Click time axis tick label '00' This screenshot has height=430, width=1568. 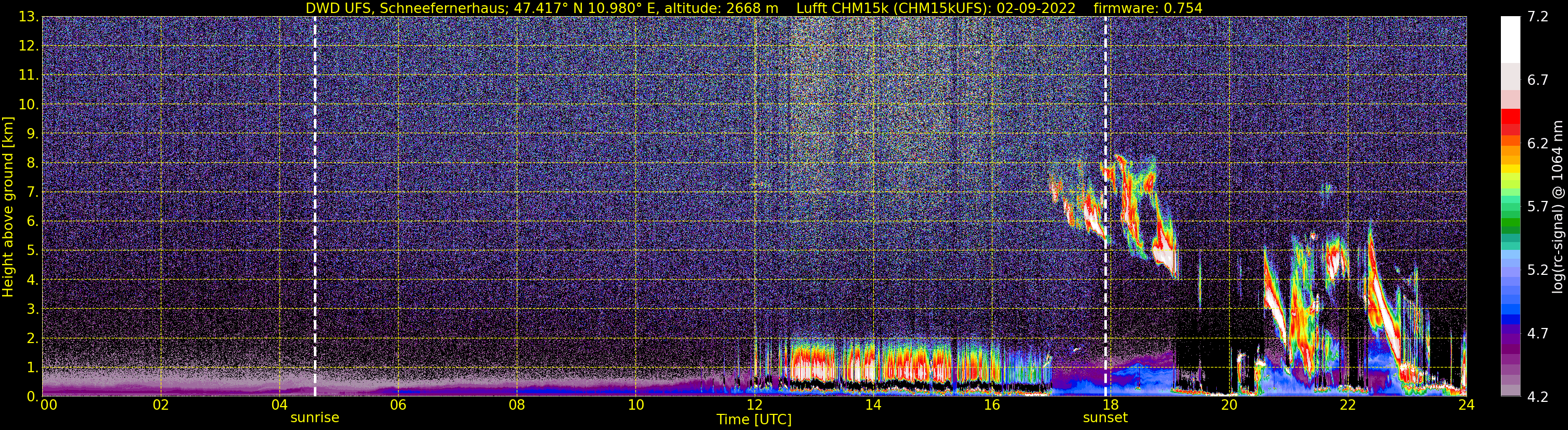click(x=48, y=406)
